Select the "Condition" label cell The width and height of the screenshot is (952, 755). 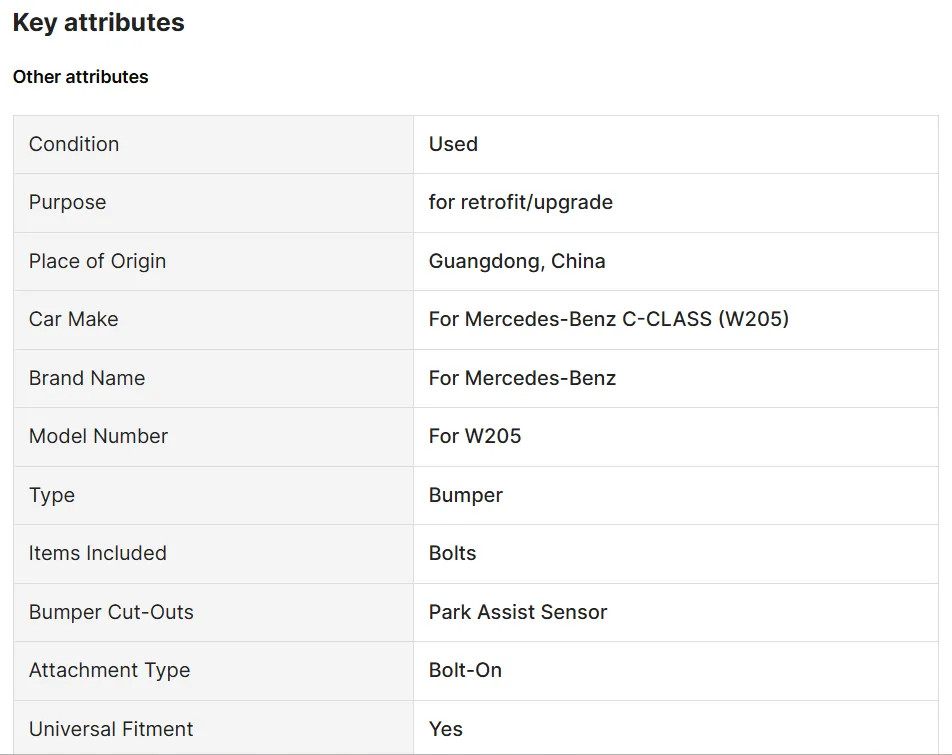74,144
